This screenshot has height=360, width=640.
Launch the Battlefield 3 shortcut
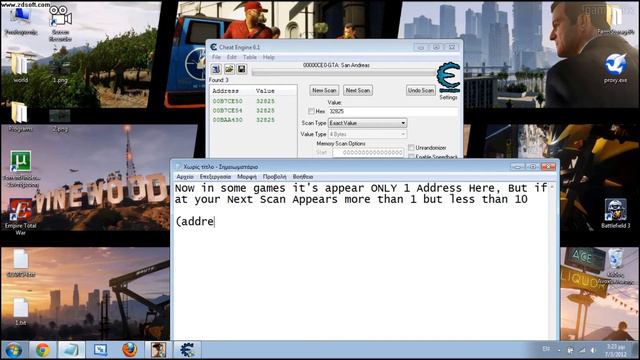[x=616, y=213]
